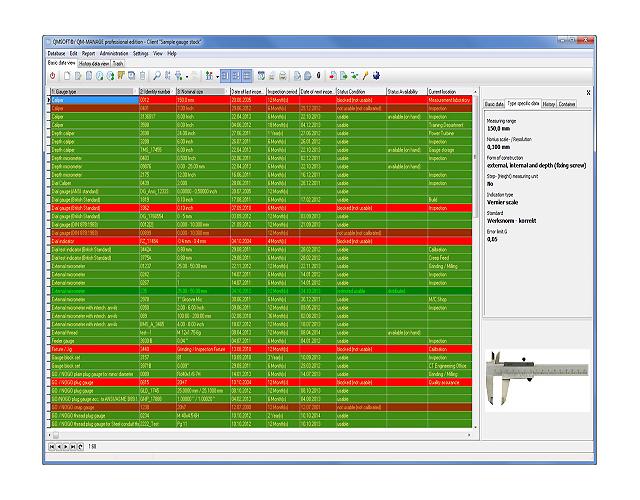The image size is (640, 500).
Task: Select the 'Feeler gauge' row
Action: click(x=260, y=341)
